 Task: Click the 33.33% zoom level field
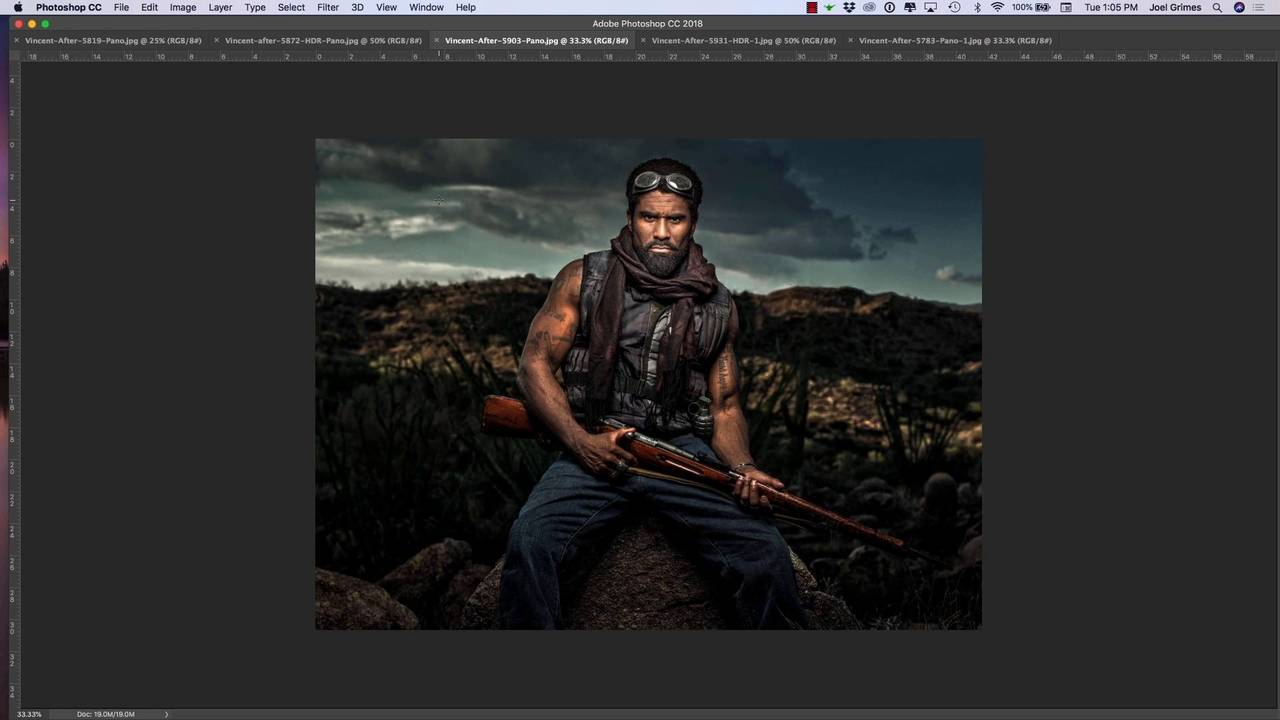click(x=29, y=714)
